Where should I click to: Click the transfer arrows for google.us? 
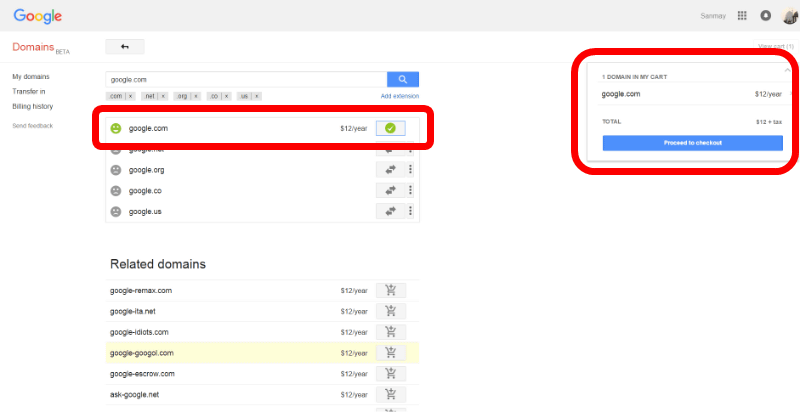(390, 211)
